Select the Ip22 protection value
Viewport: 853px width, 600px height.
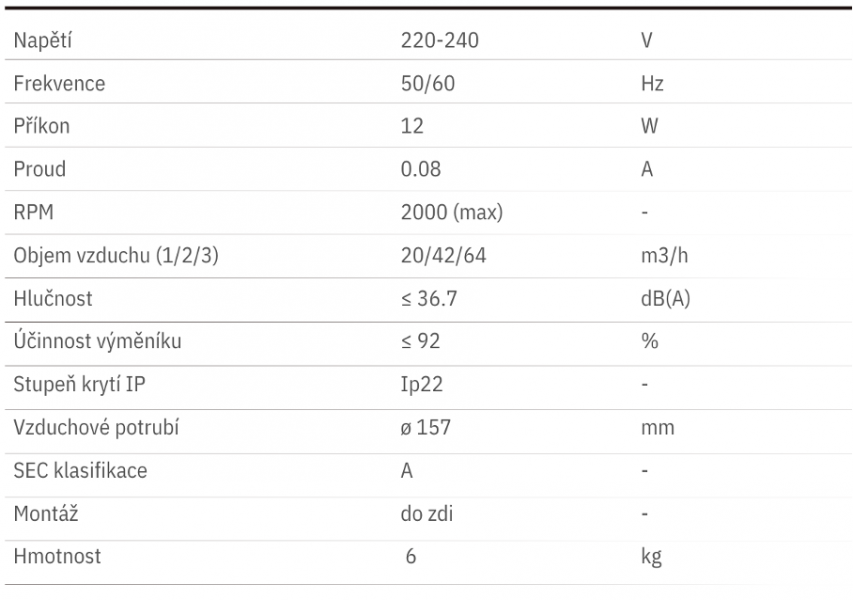[x=422, y=385]
